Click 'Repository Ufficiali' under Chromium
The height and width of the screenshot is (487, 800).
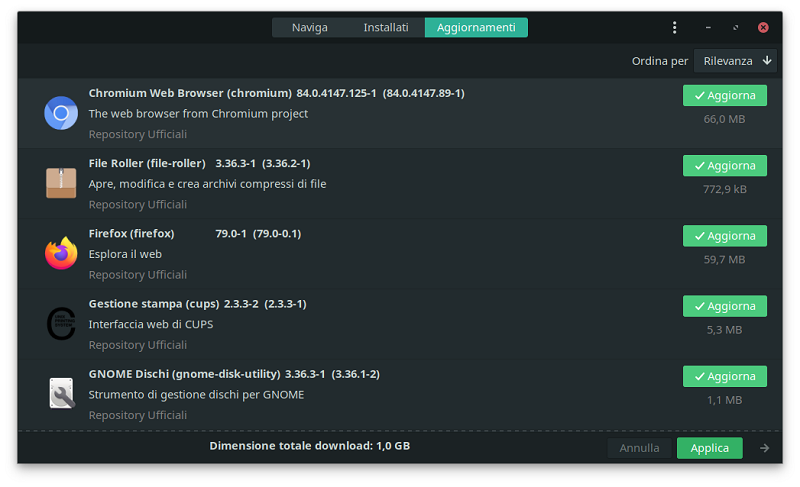coord(138,134)
